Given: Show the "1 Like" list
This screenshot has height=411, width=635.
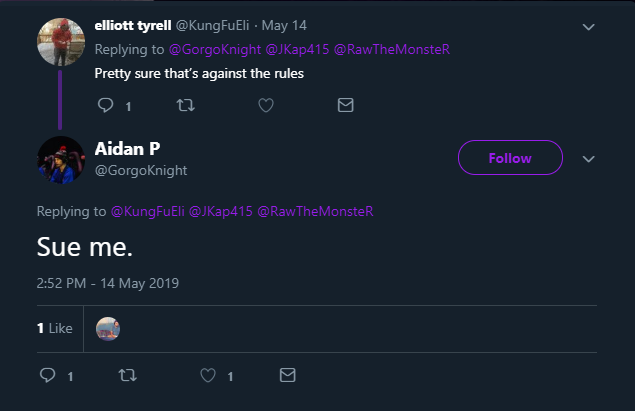Looking at the screenshot, I should 55,328.
